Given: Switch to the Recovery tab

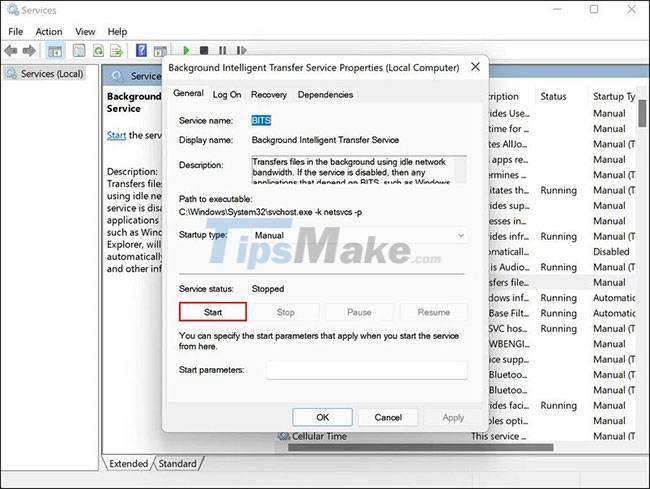Looking at the screenshot, I should coord(269,95).
